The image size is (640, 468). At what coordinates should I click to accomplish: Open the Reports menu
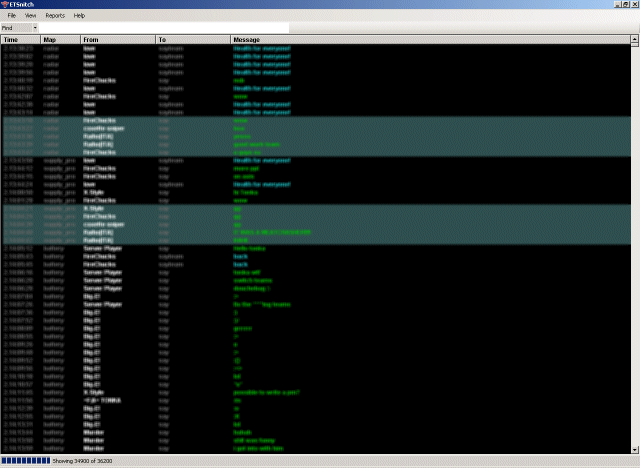[55, 16]
